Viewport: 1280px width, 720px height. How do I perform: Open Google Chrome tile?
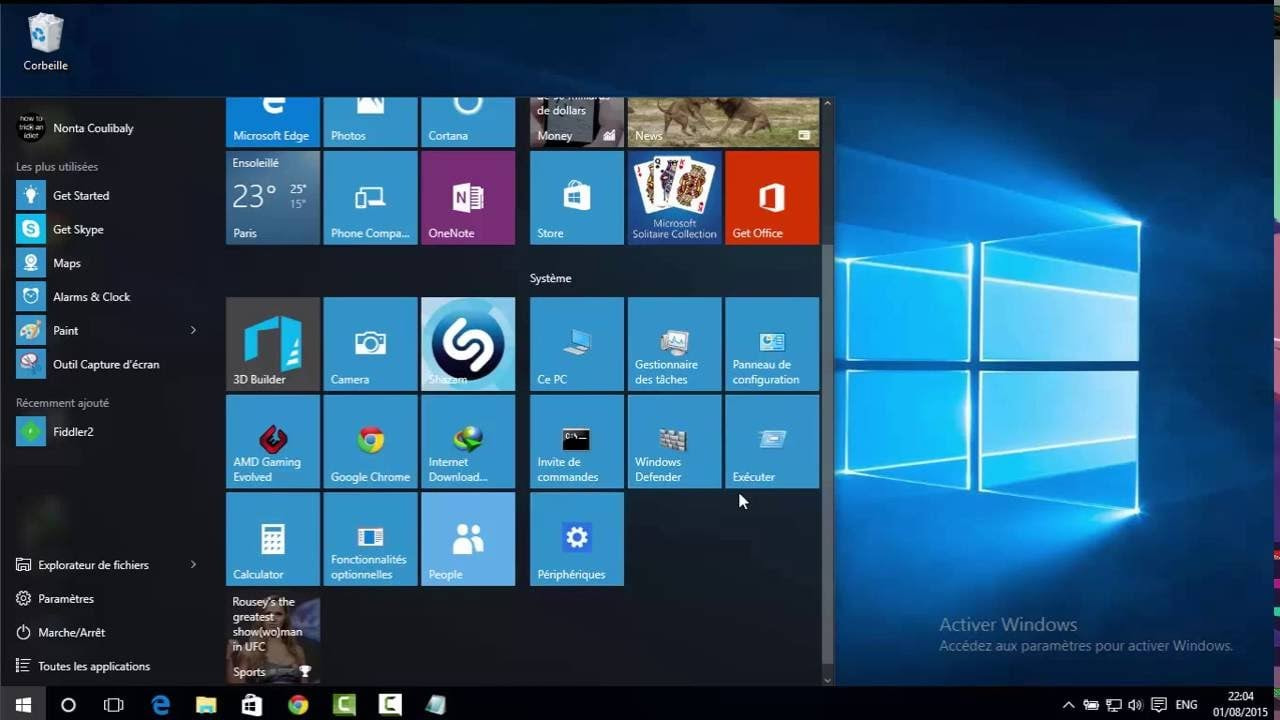[370, 441]
